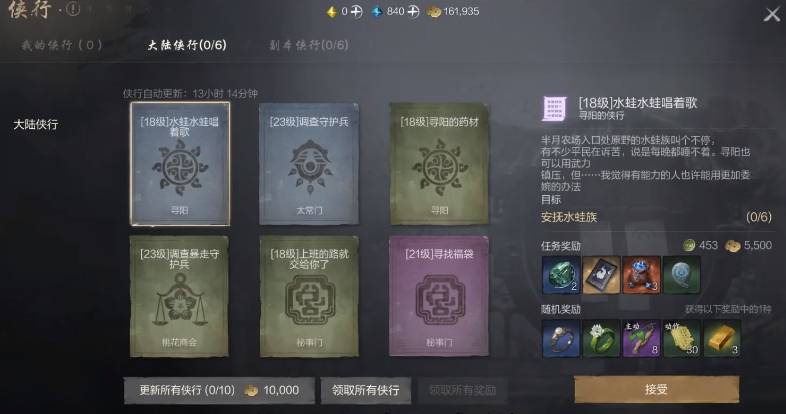Select the 大陆侠行(0/6) tab
This screenshot has width=786, height=414.
click(187, 45)
